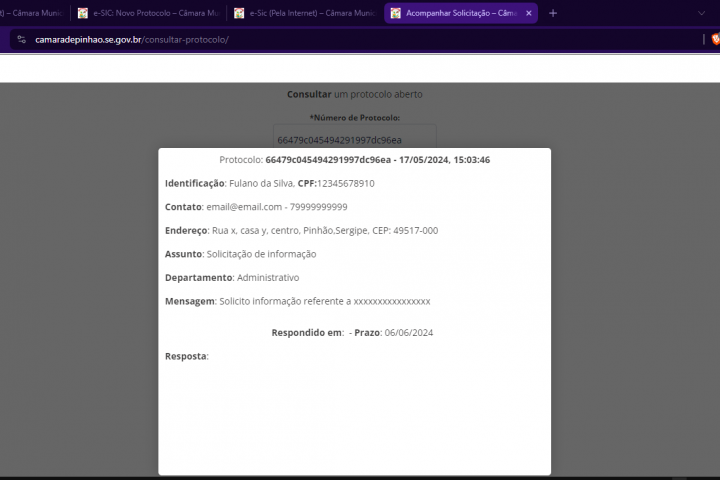Click the Prazo date 06/06/2024
The image size is (720, 480).
click(409, 333)
